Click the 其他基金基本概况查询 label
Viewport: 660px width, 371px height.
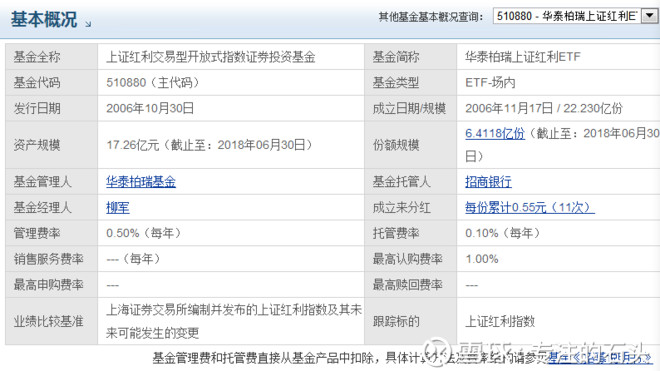click(431, 17)
